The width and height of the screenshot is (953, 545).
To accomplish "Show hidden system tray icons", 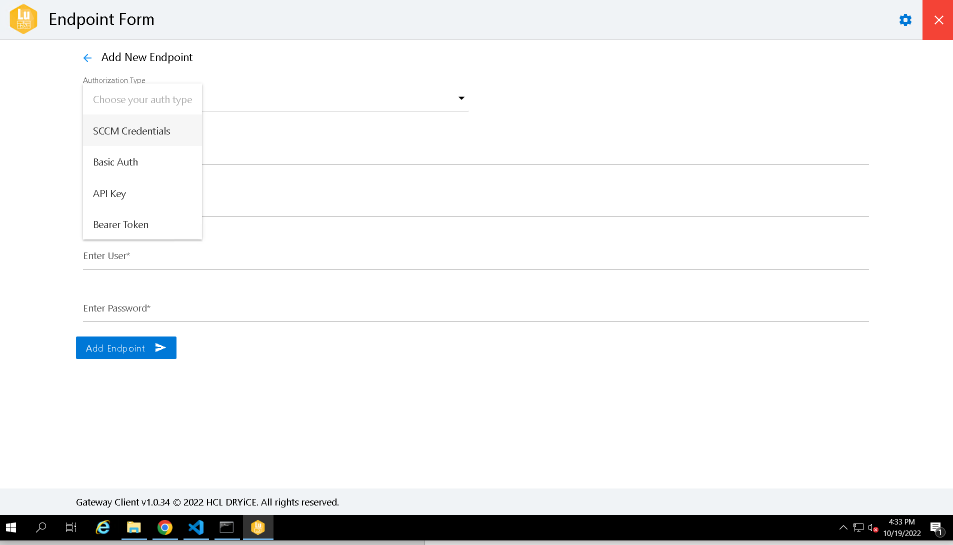I will tap(843, 527).
